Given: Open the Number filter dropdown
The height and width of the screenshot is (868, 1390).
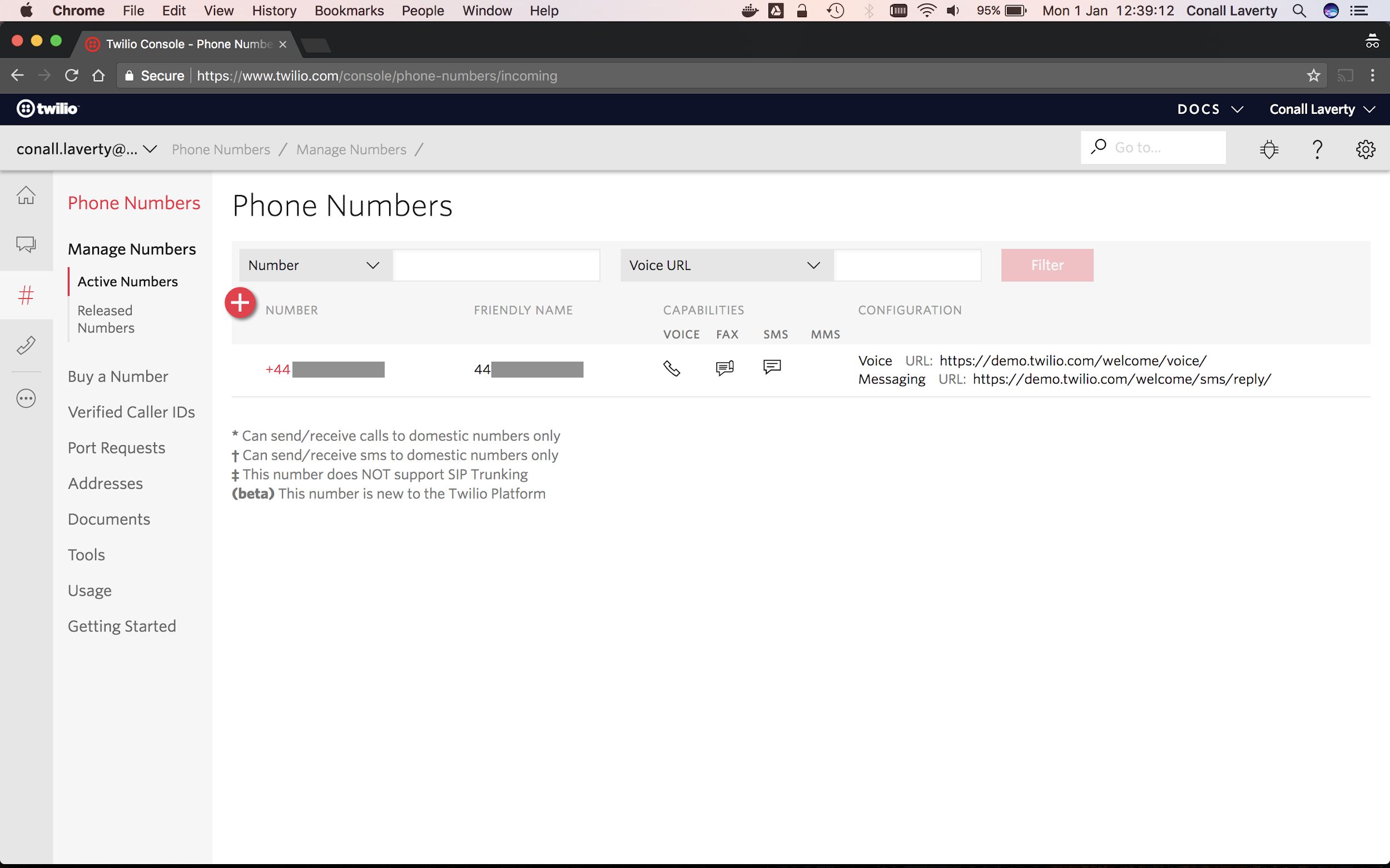Looking at the screenshot, I should click(316, 265).
